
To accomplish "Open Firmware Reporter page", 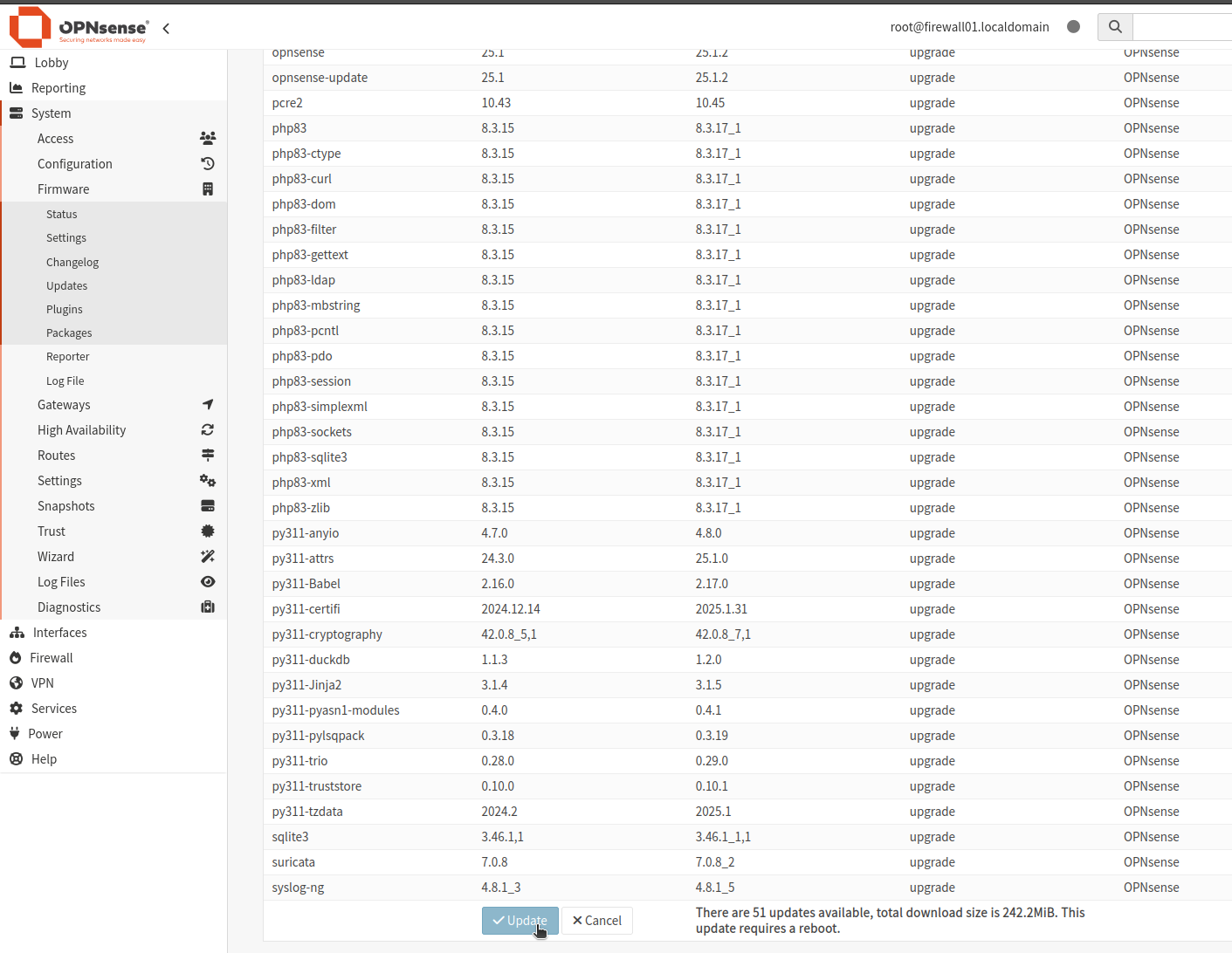I will click(x=68, y=357).
